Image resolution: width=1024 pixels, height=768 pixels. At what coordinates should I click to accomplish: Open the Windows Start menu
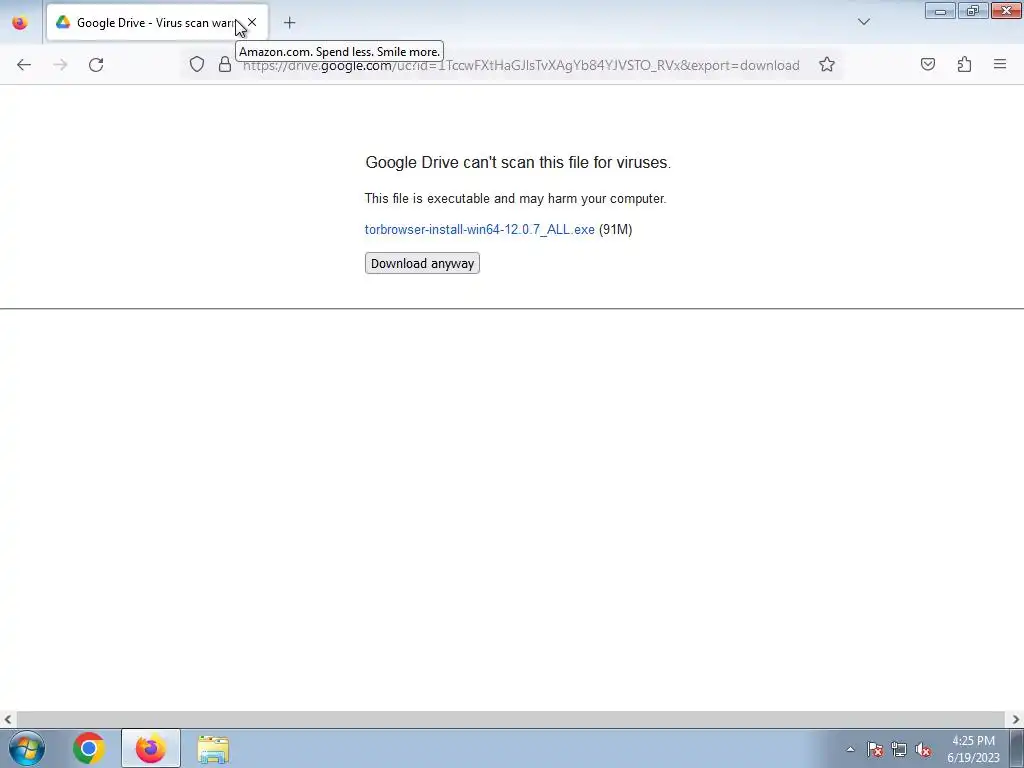(x=27, y=748)
